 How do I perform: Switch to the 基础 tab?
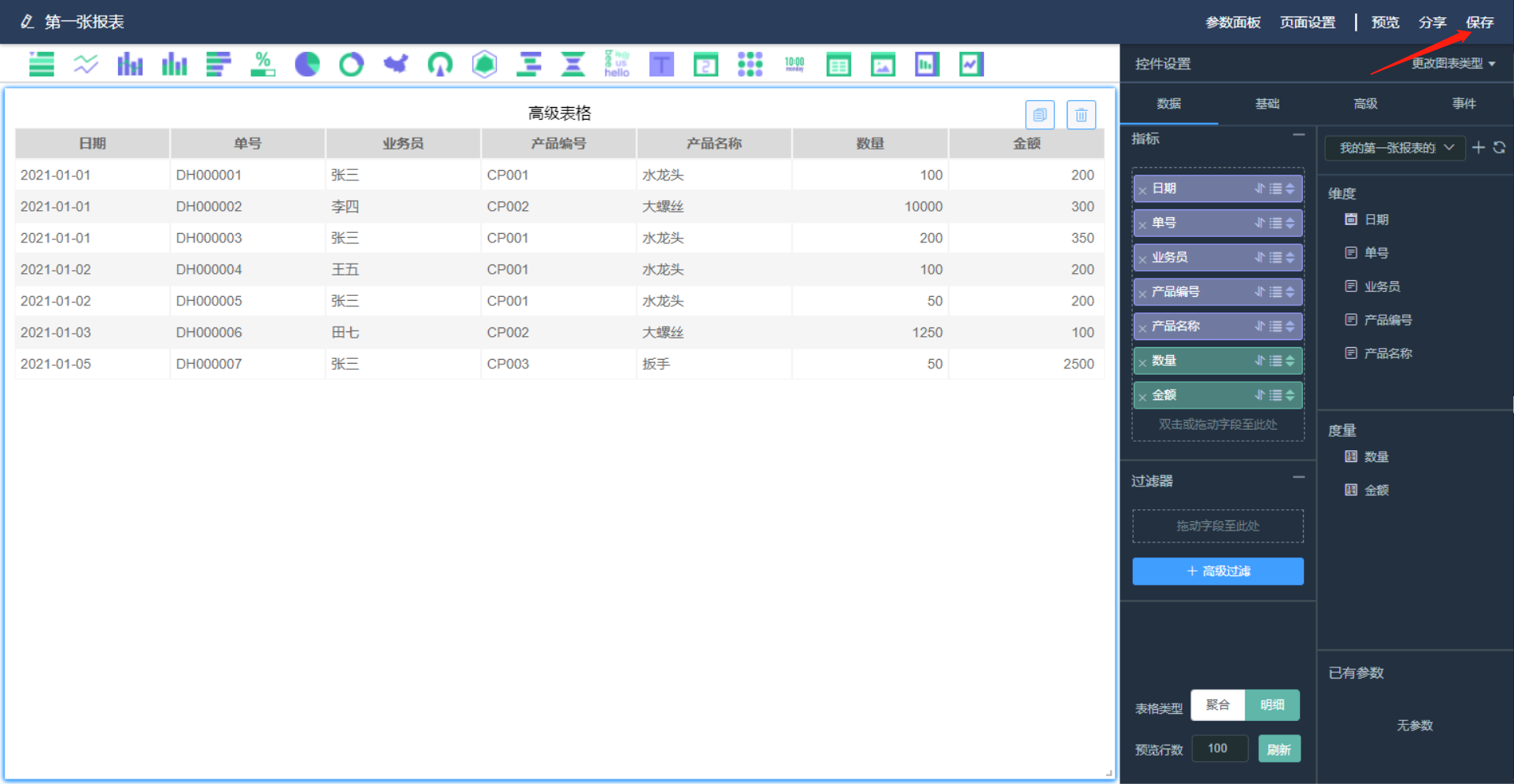pyautogui.click(x=1268, y=104)
